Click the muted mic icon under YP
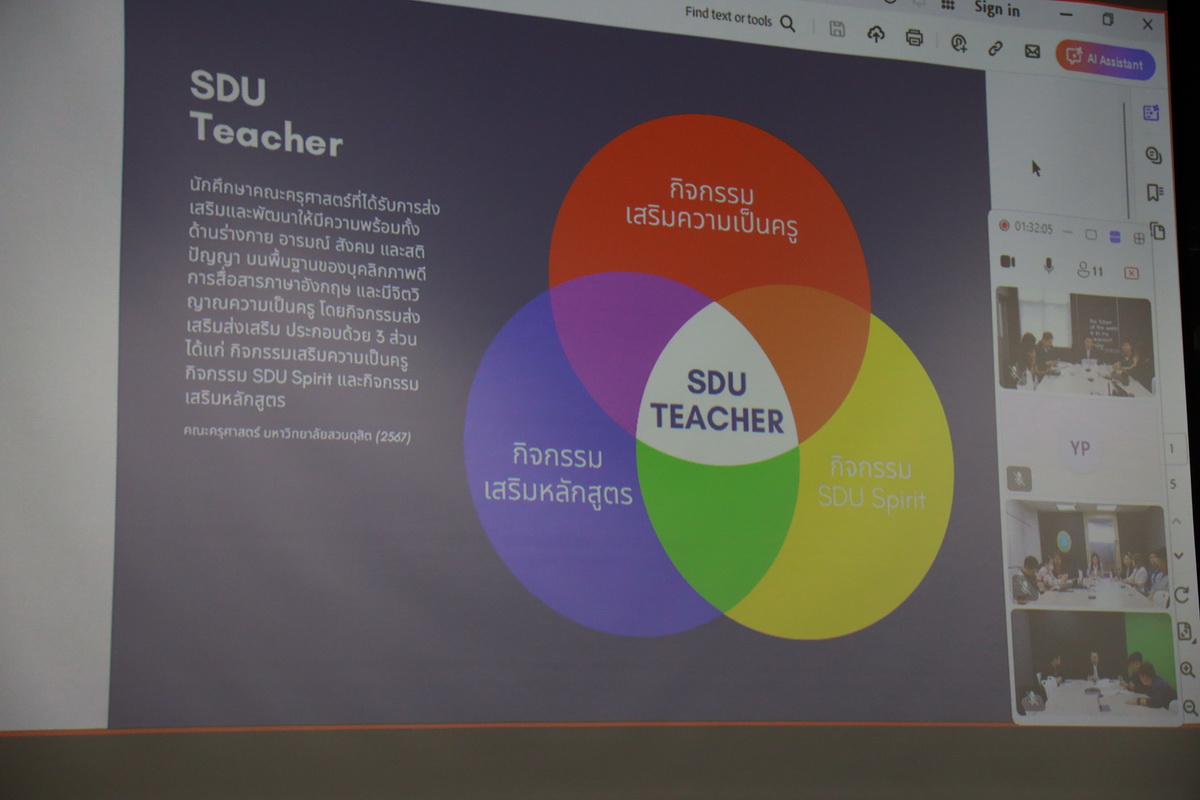The height and width of the screenshot is (800, 1200). click(x=1018, y=479)
